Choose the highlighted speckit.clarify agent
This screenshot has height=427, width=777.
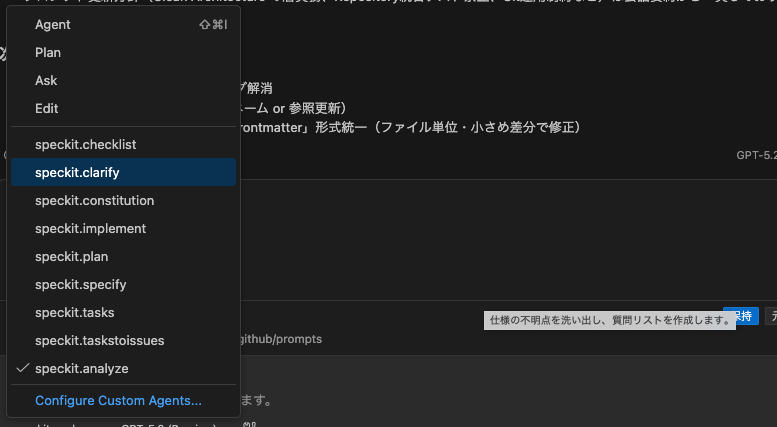click(123, 172)
